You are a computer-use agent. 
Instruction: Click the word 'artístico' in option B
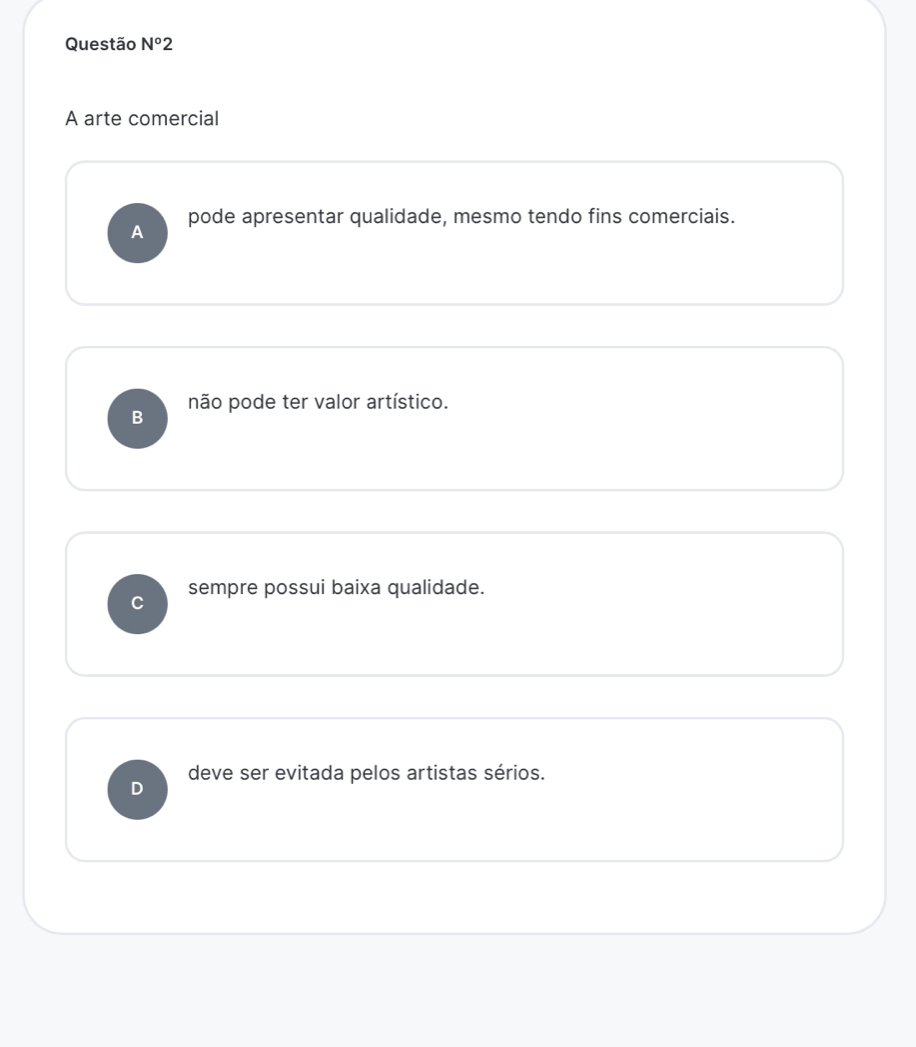tap(411, 402)
